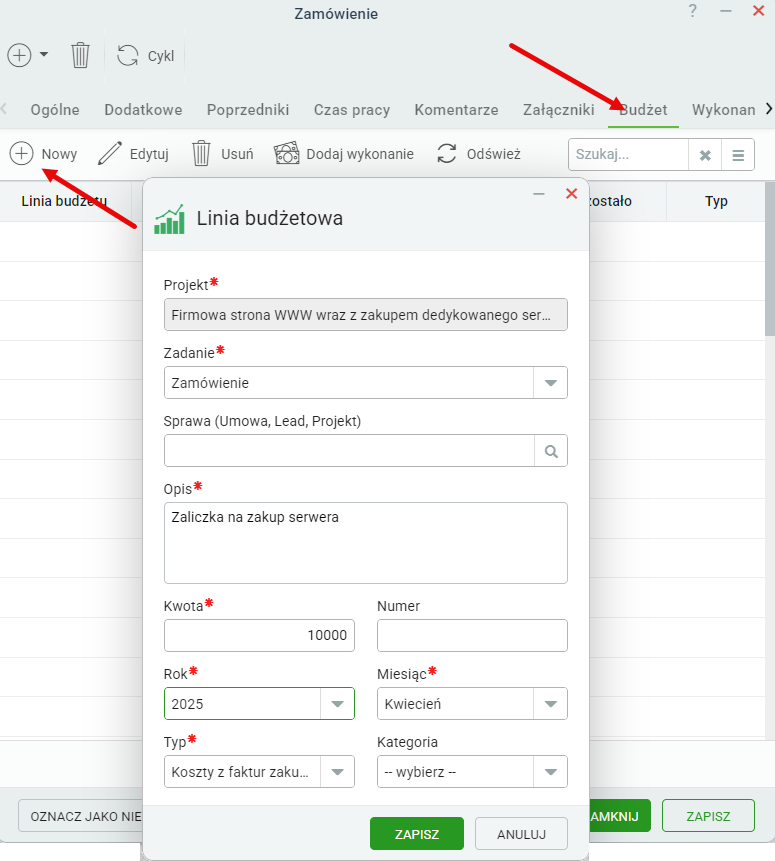The image size is (775, 861).
Task: Click the trash icon in top toolbar
Action: pos(80,55)
